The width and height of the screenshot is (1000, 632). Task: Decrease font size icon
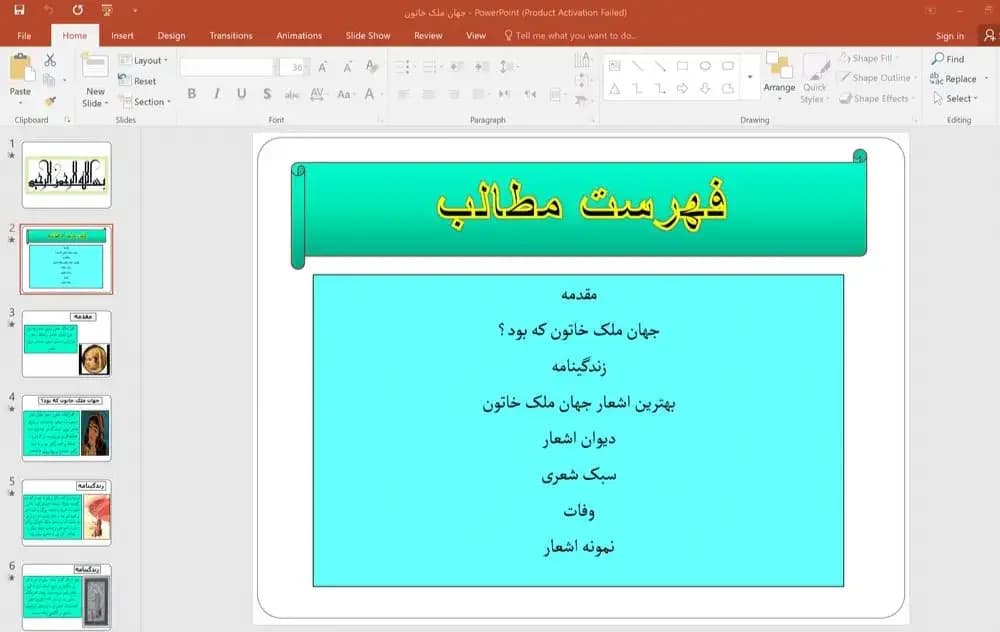(x=348, y=67)
